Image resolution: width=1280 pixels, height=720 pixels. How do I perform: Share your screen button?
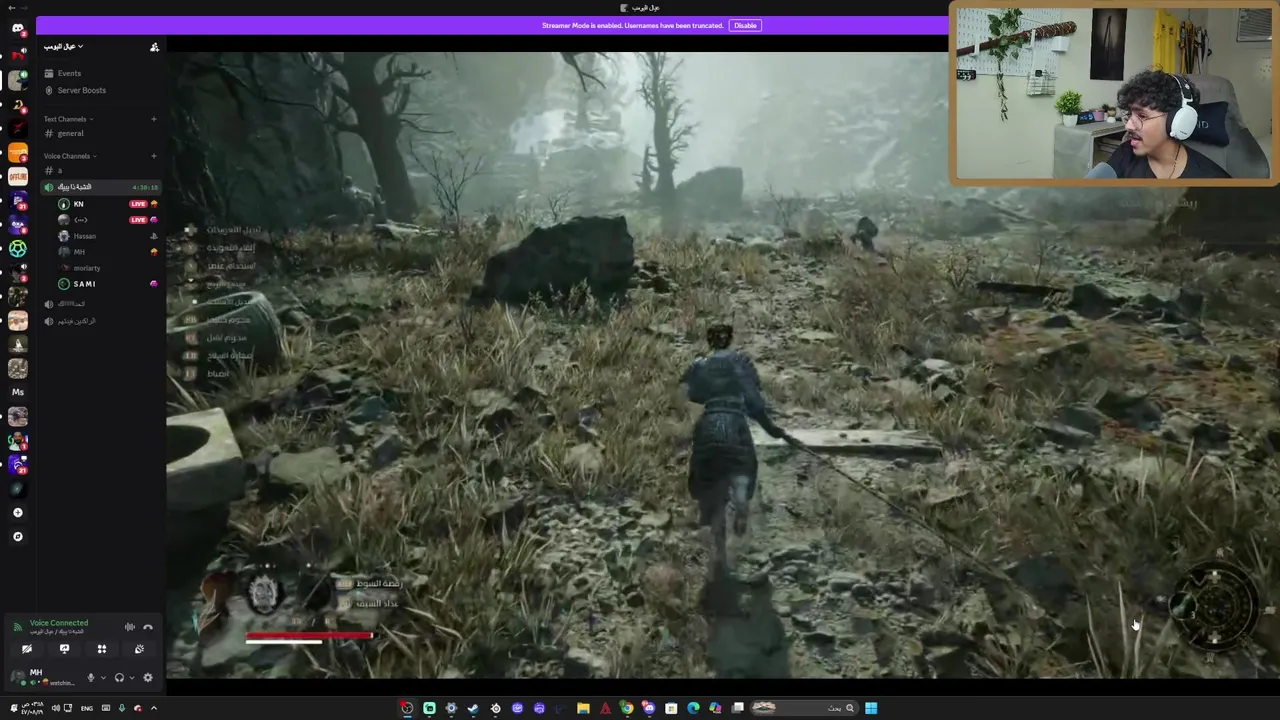[x=64, y=649]
